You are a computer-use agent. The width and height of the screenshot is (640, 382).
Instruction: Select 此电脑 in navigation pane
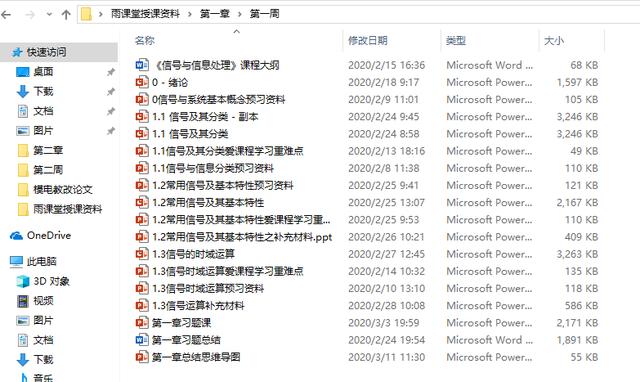pyautogui.click(x=41, y=262)
